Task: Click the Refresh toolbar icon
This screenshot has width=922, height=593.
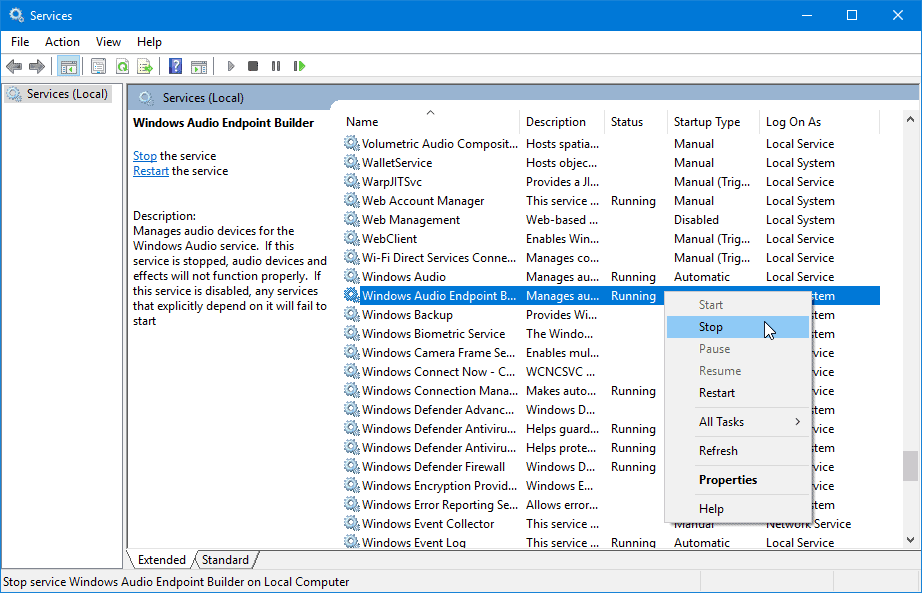Action: click(x=122, y=66)
